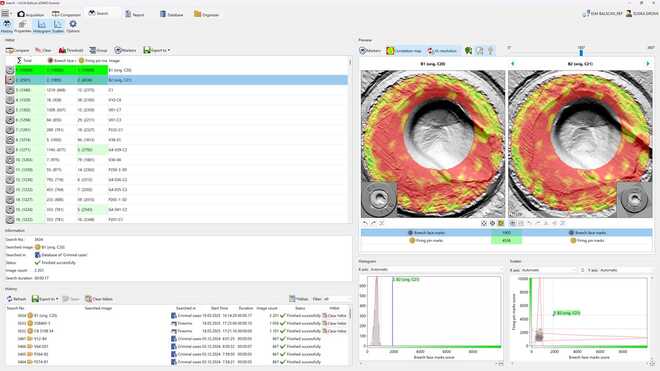Open the Database tab
Viewport: 660px width, 371px height.
[x=171, y=14]
